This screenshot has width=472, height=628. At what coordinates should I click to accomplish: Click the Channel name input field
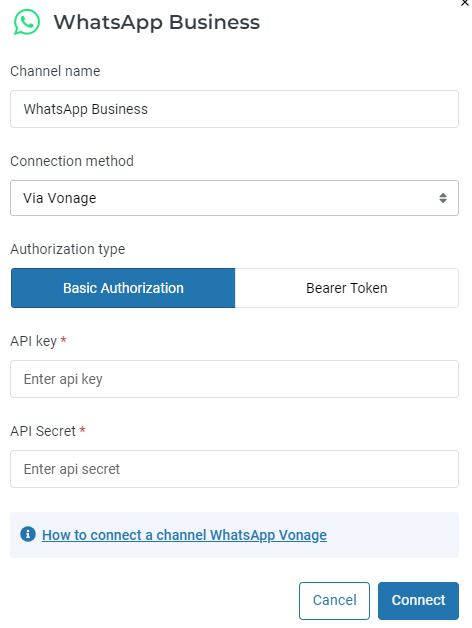pos(234,109)
